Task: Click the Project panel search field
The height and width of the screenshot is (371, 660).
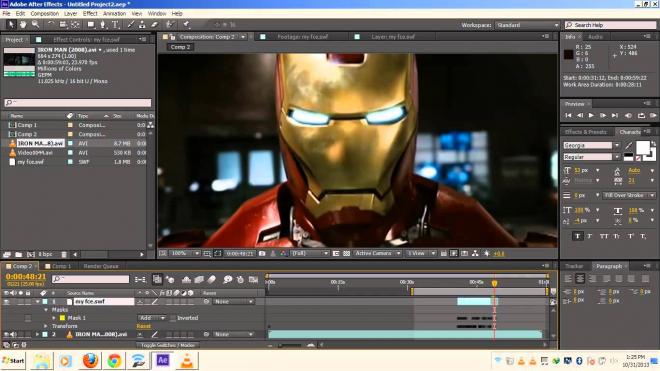Action: (x=78, y=103)
